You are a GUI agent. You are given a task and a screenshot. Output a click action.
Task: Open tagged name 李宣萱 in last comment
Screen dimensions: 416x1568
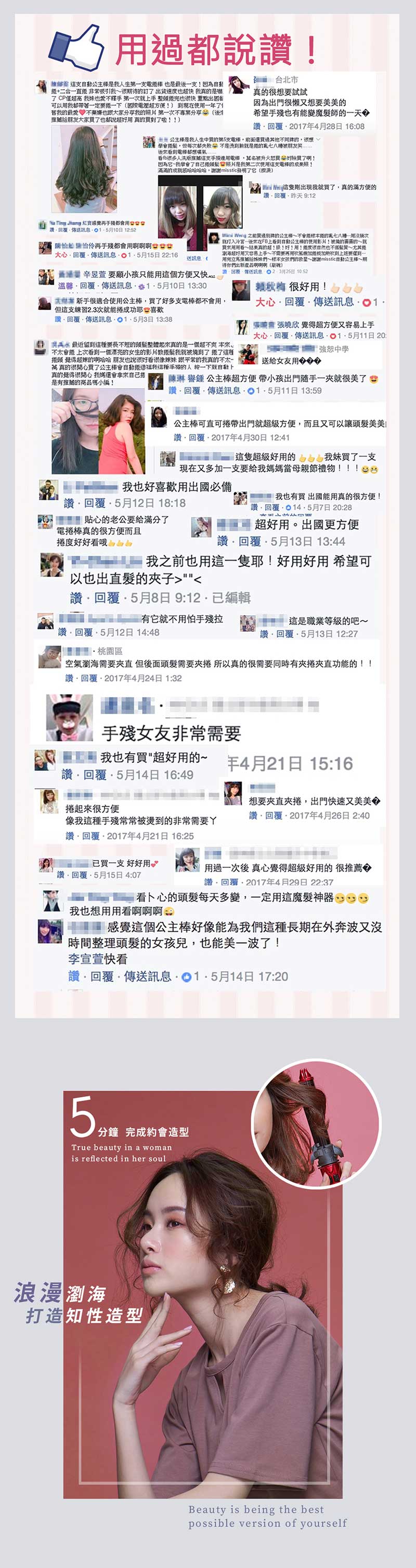point(85,959)
